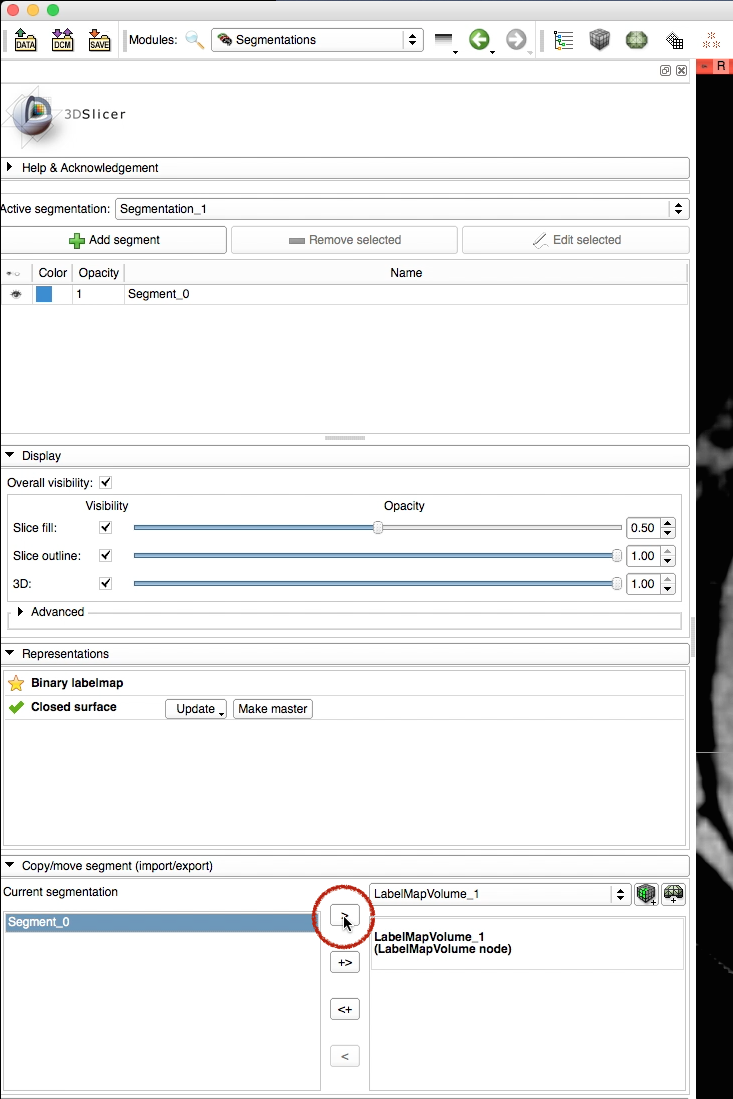
Task: Click the mesh create model hierarchy icon
Action: (x=673, y=894)
